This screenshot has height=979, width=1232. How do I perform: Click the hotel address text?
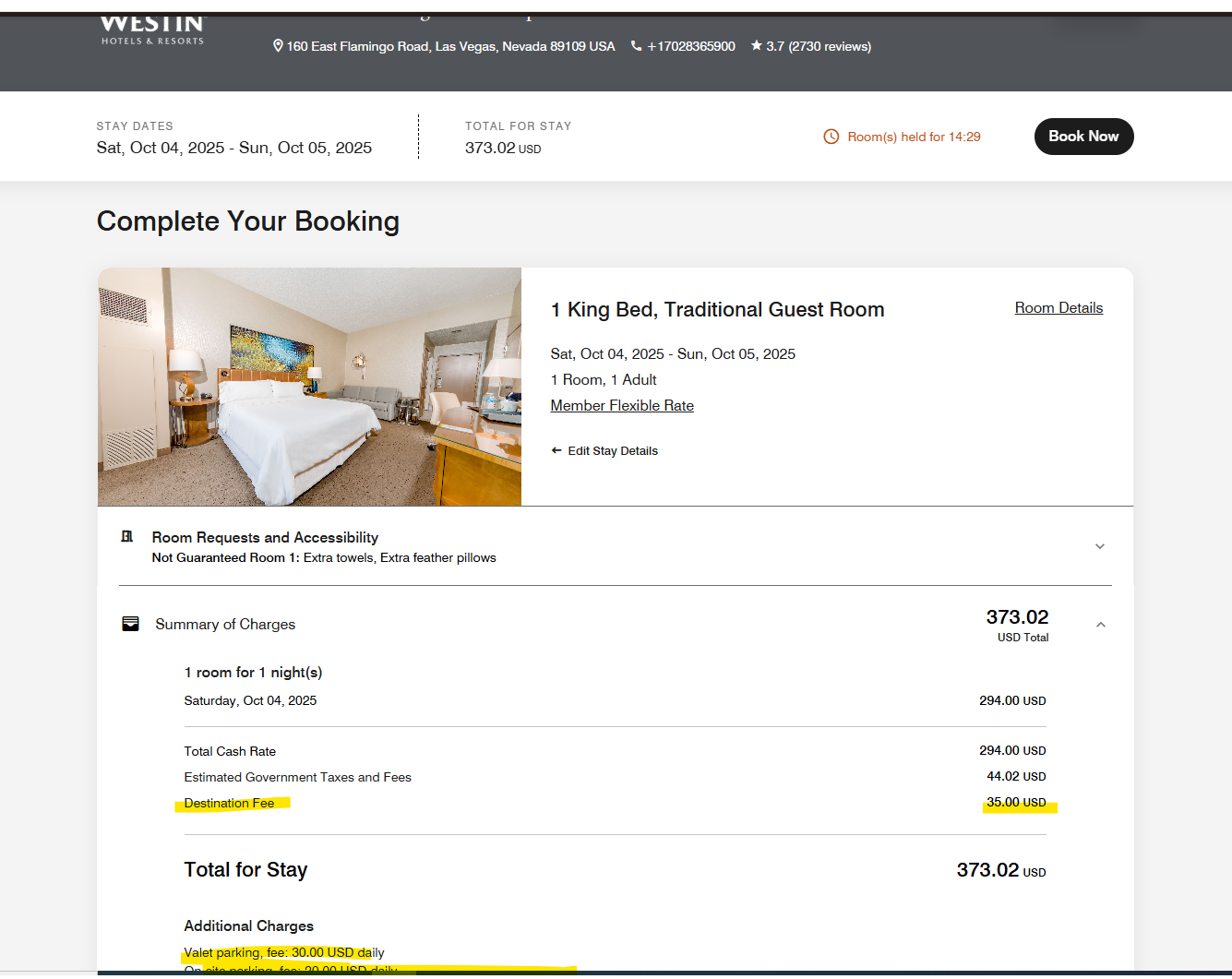tap(450, 46)
